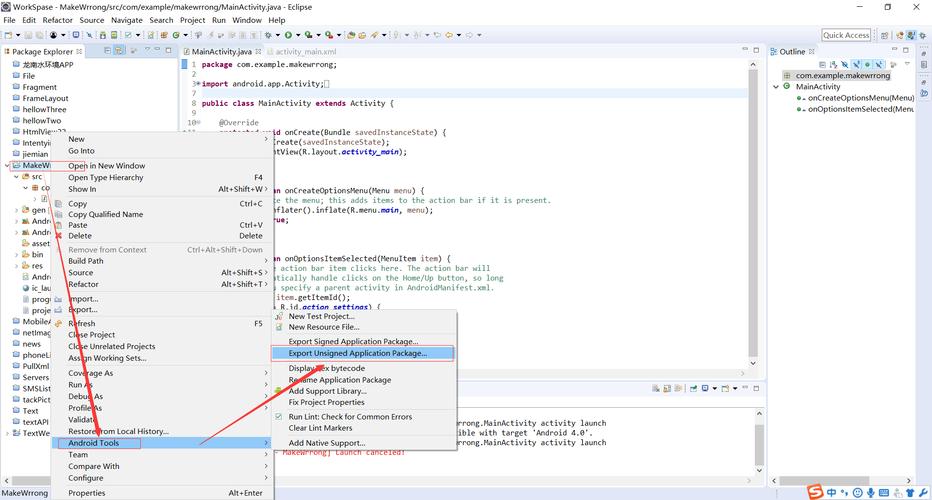Viewport: 932px width, 500px height.
Task: Click Link with Editor in Package Explorer
Action: [x=119, y=51]
